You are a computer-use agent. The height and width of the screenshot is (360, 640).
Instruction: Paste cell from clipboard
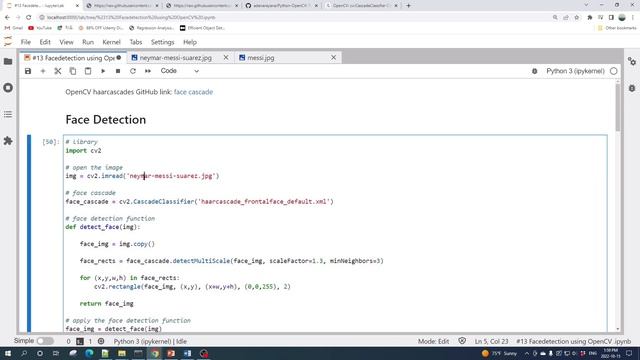coord(88,71)
